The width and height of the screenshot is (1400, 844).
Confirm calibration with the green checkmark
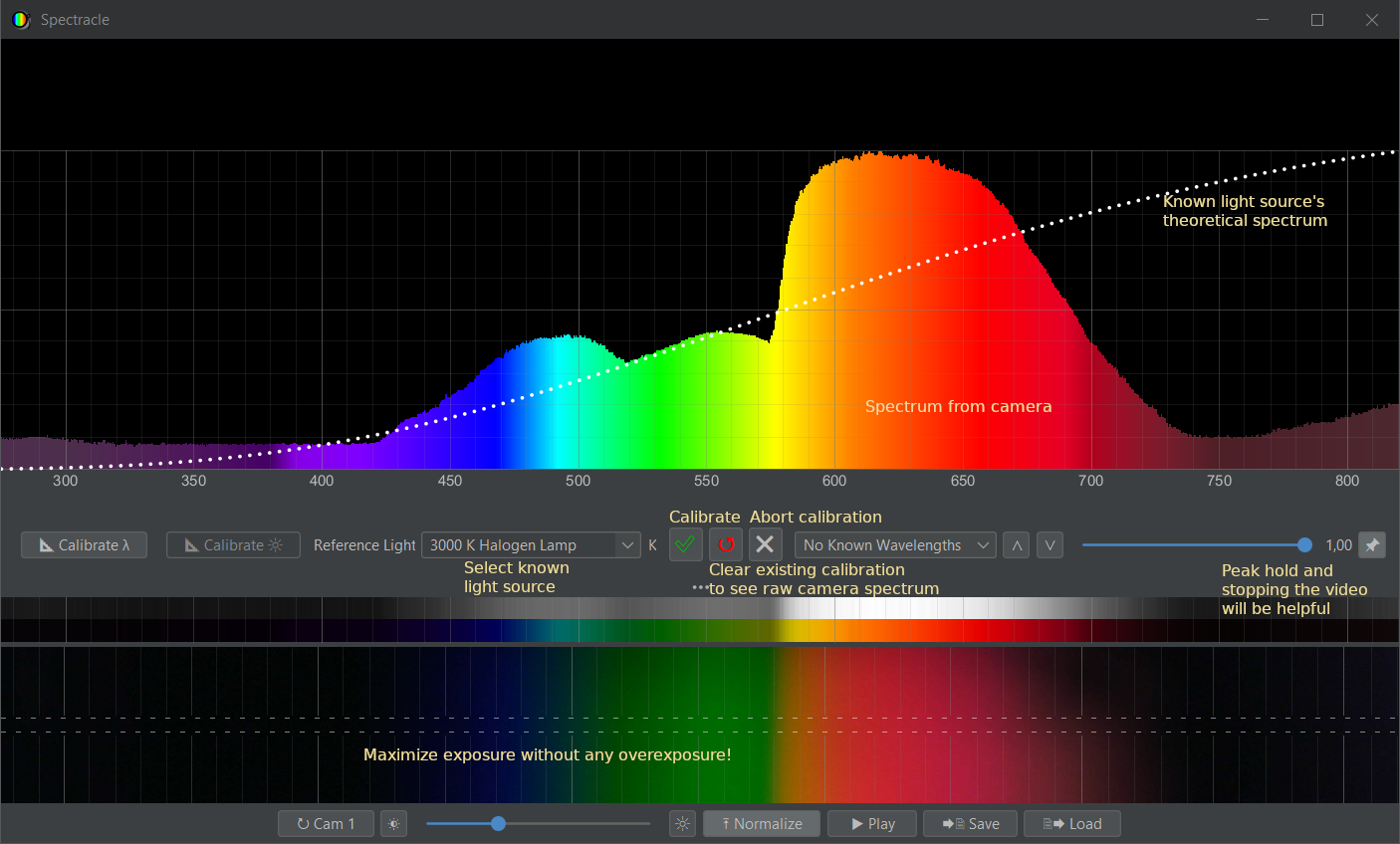[x=686, y=544]
